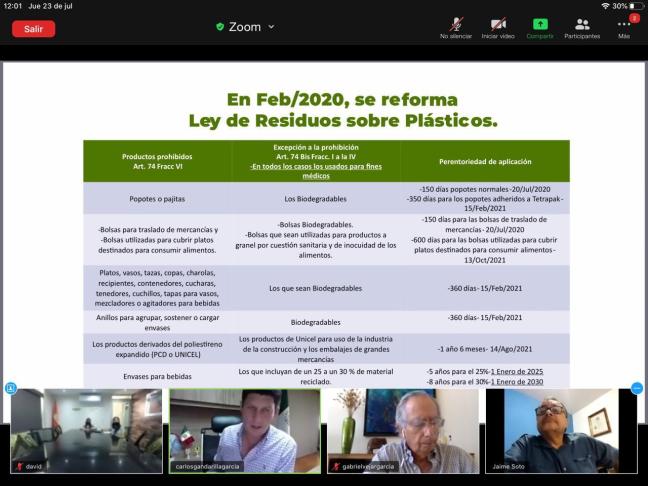The image size is (648, 486).
Task: Tap gabrielvelezgarcia's muted microphone icon
Action: point(335,466)
